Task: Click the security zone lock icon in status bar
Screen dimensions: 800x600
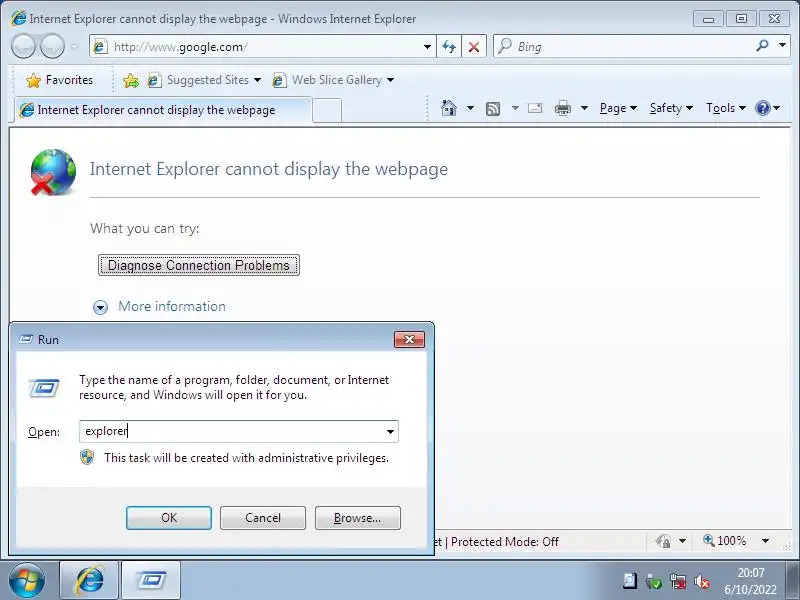Action: pos(664,541)
